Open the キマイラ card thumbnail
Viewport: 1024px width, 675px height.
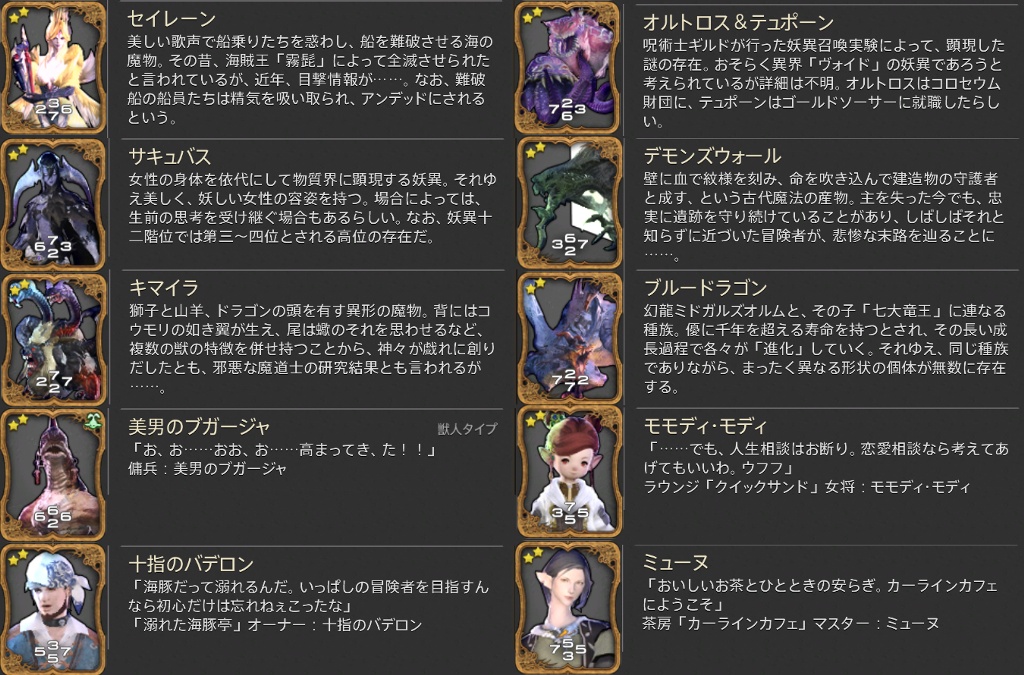(54, 339)
